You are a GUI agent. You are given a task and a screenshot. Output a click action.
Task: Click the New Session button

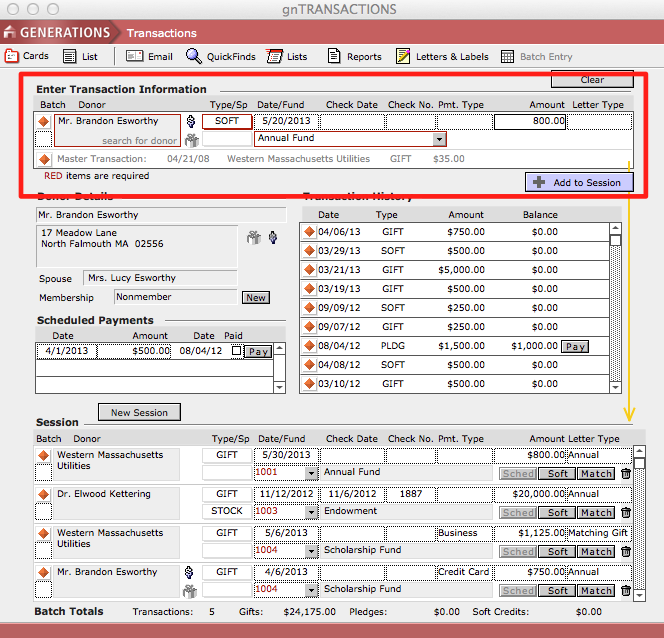coord(139,412)
